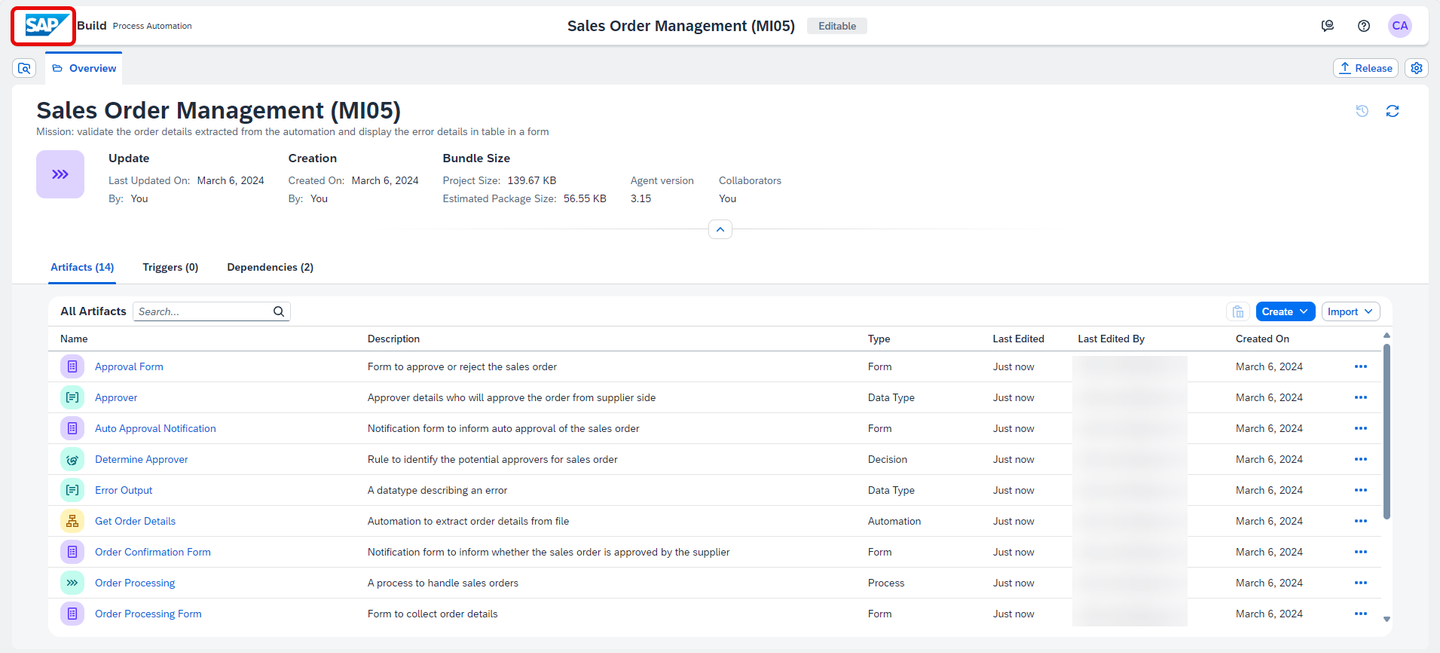1440x653 pixels.
Task: Click the Order Confirmation Form icon
Action: (72, 552)
